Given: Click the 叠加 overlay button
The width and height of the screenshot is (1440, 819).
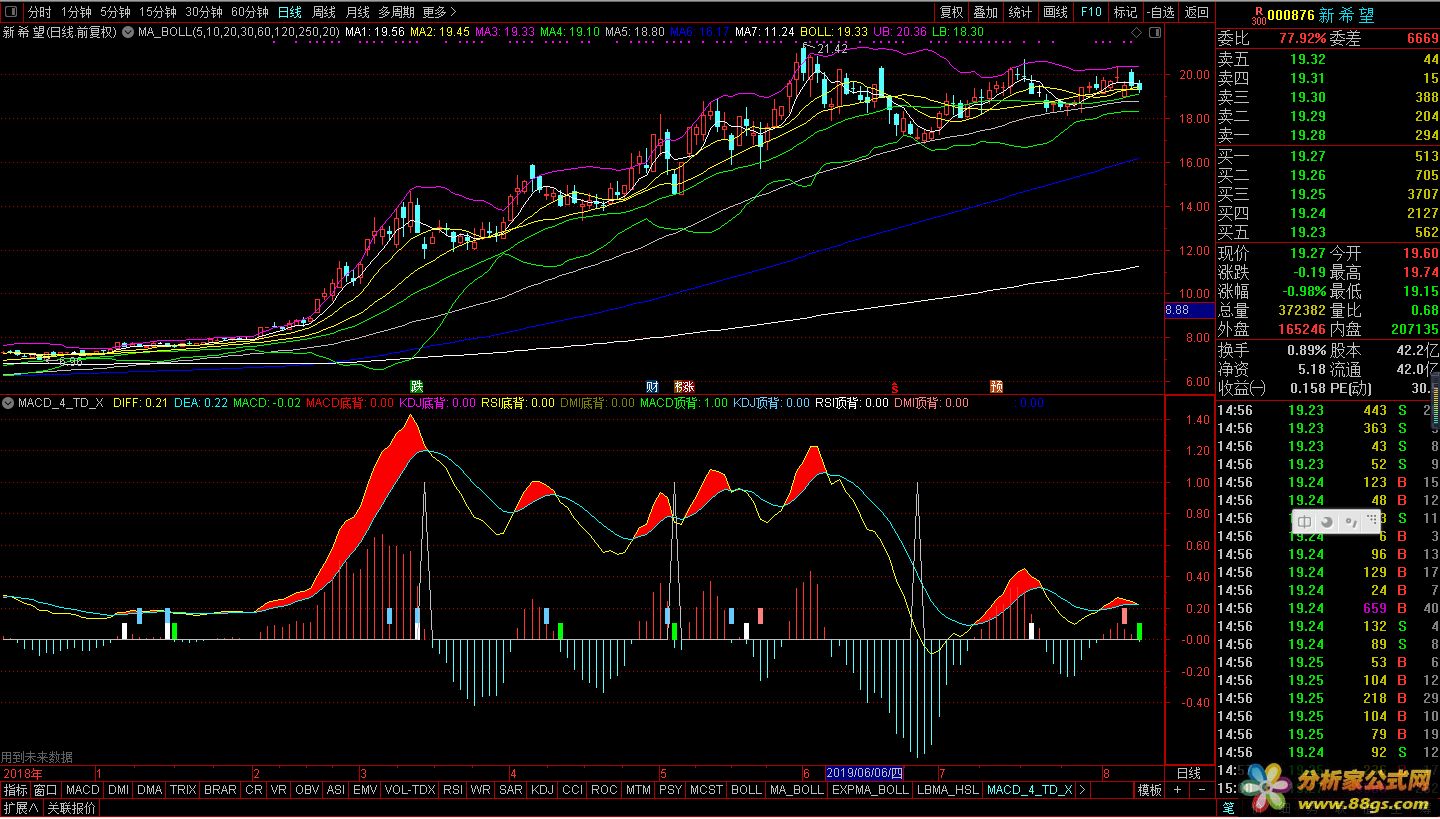Looking at the screenshot, I should [985, 12].
